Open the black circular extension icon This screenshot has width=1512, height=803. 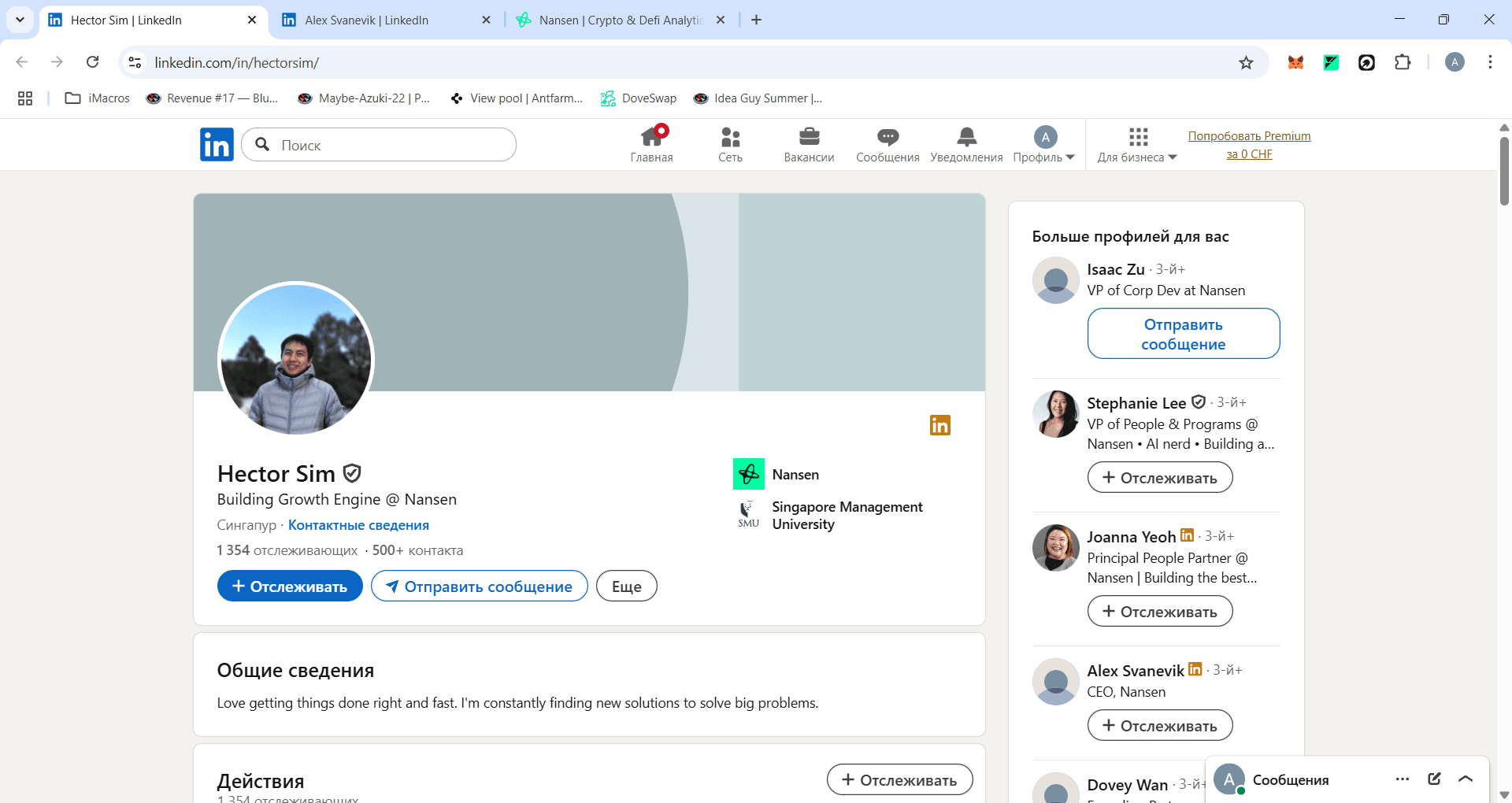coord(1366,62)
